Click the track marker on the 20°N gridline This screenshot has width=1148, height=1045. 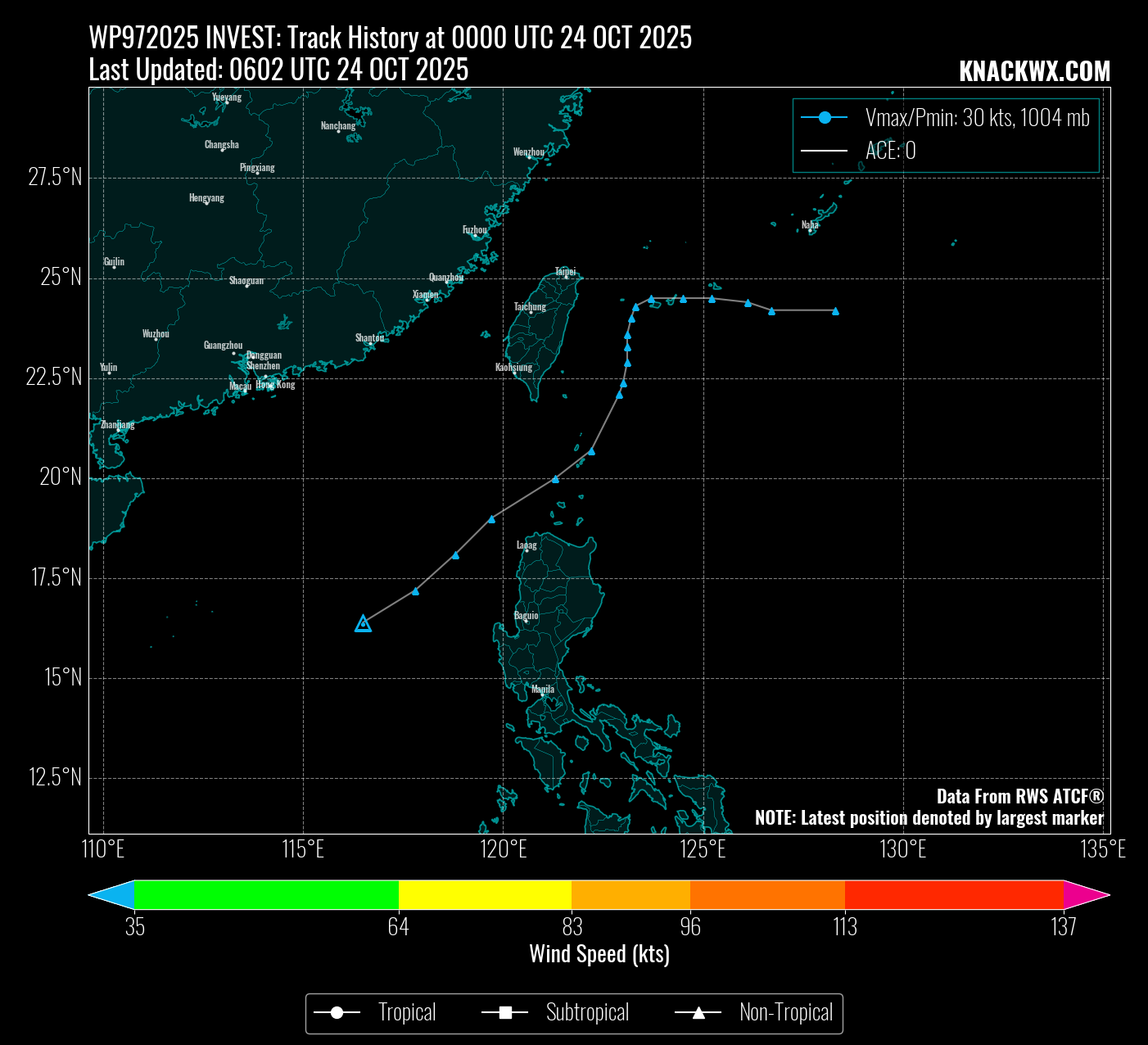pyautogui.click(x=555, y=479)
